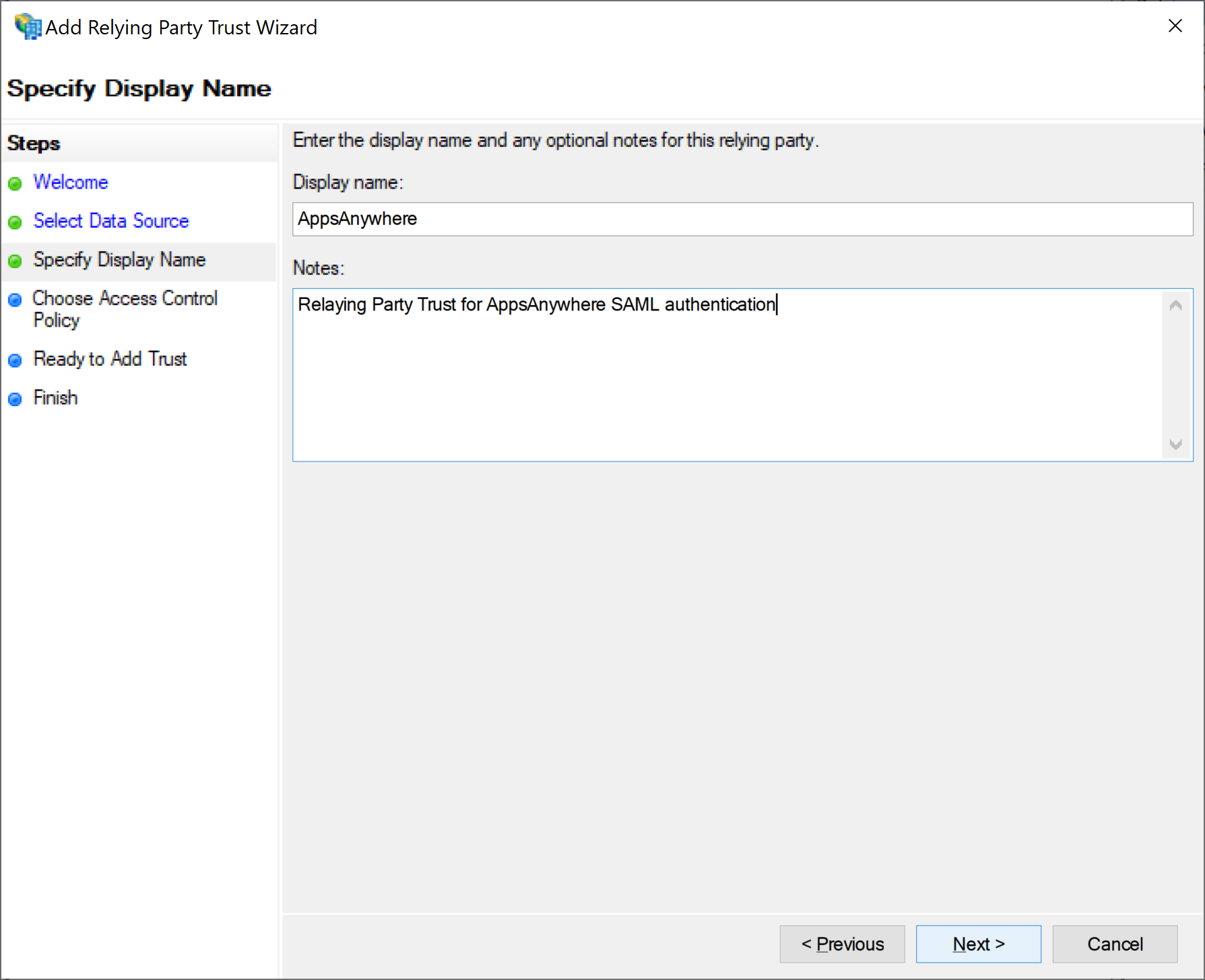Click the green bullet beside Select Data Source

pyautogui.click(x=15, y=222)
